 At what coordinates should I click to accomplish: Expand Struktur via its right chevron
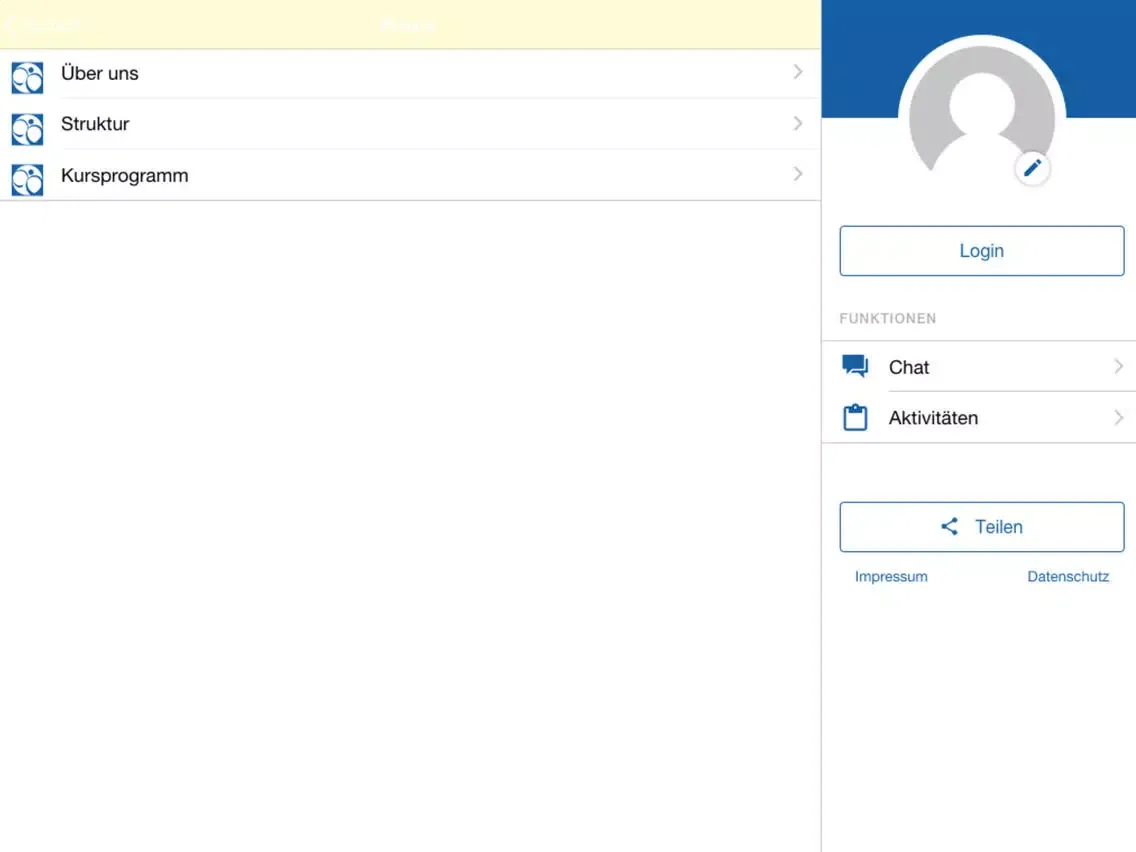[798, 123]
